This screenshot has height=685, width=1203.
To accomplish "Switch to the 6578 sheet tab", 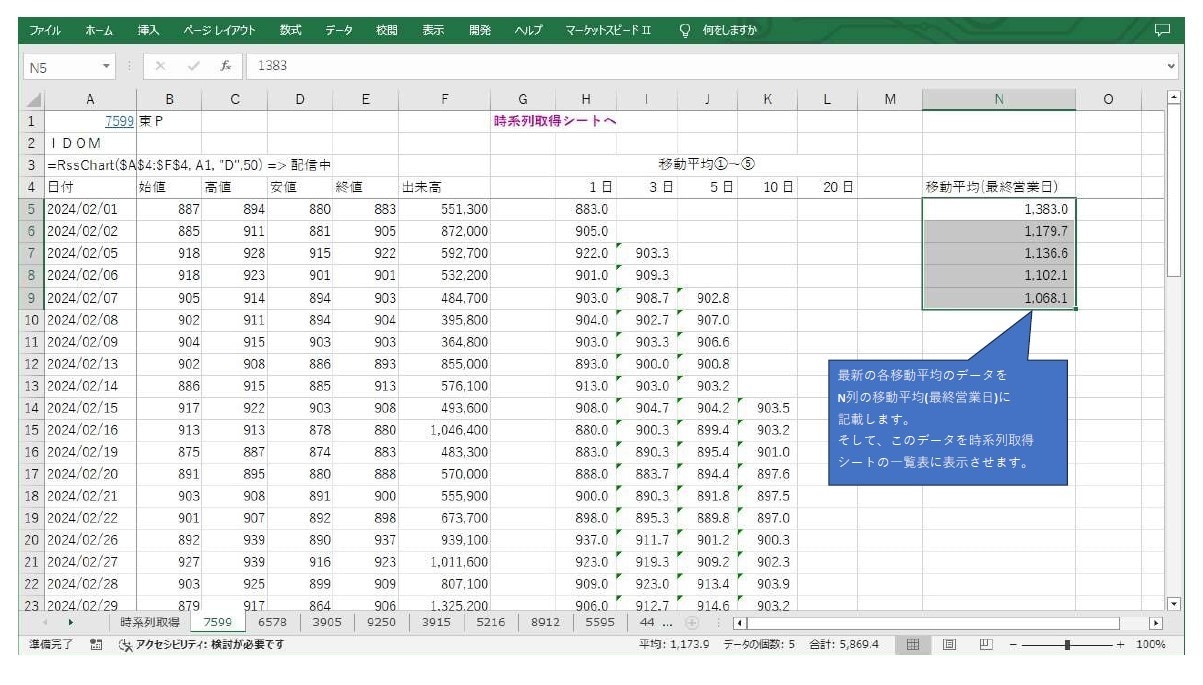I will [272, 622].
